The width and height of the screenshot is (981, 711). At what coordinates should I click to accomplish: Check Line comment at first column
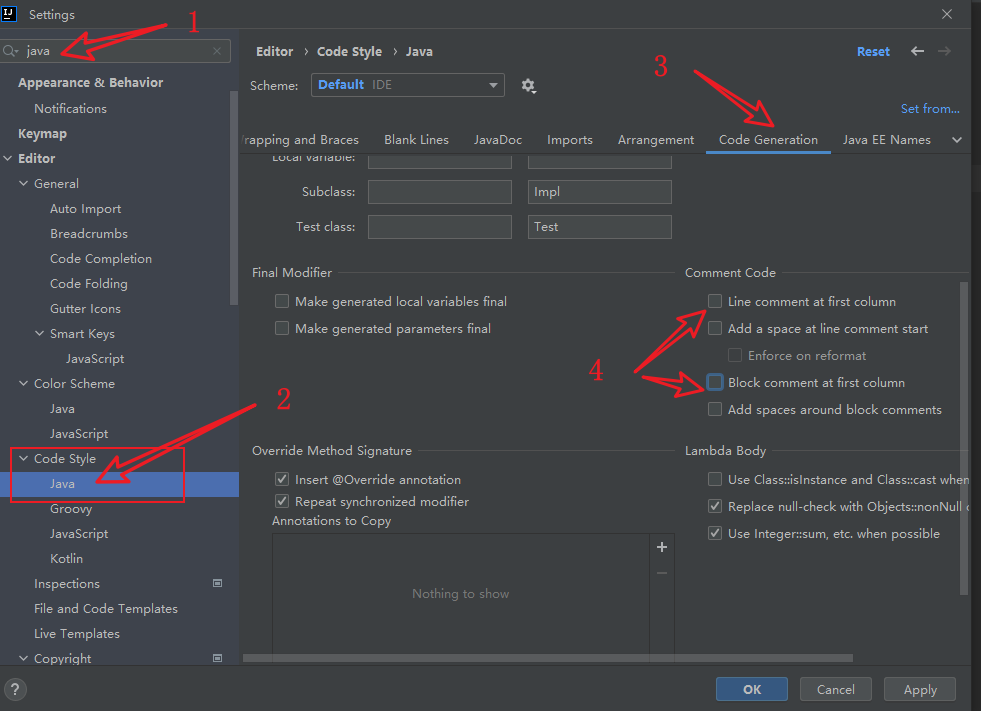click(714, 302)
